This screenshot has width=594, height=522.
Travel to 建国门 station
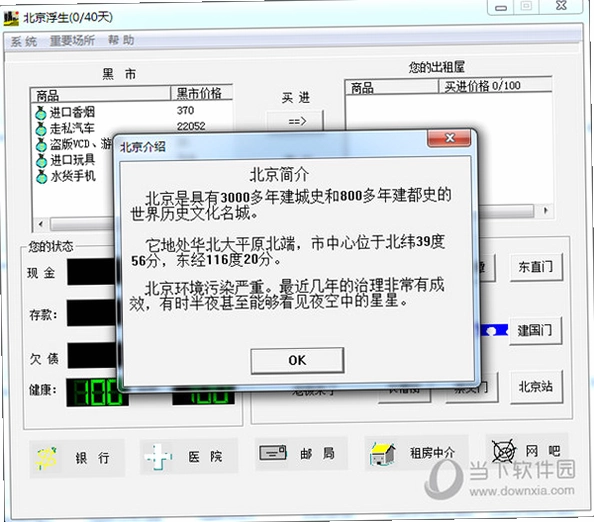pos(535,330)
